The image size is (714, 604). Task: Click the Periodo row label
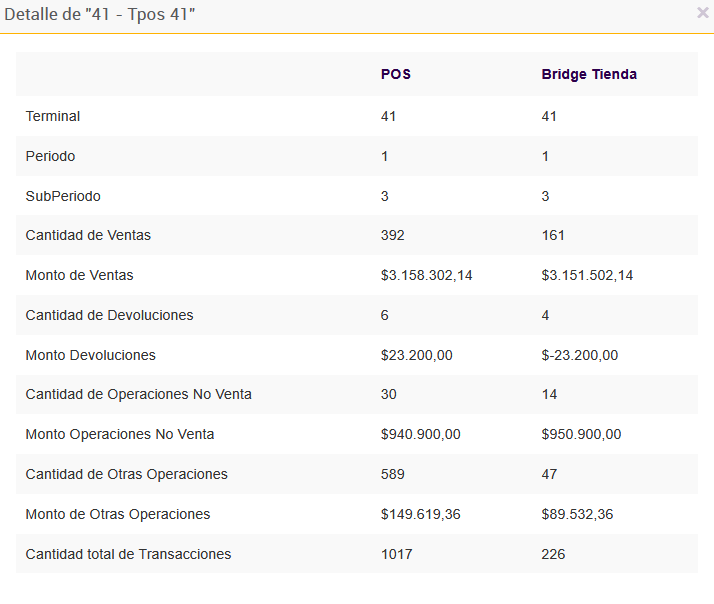(x=50, y=156)
